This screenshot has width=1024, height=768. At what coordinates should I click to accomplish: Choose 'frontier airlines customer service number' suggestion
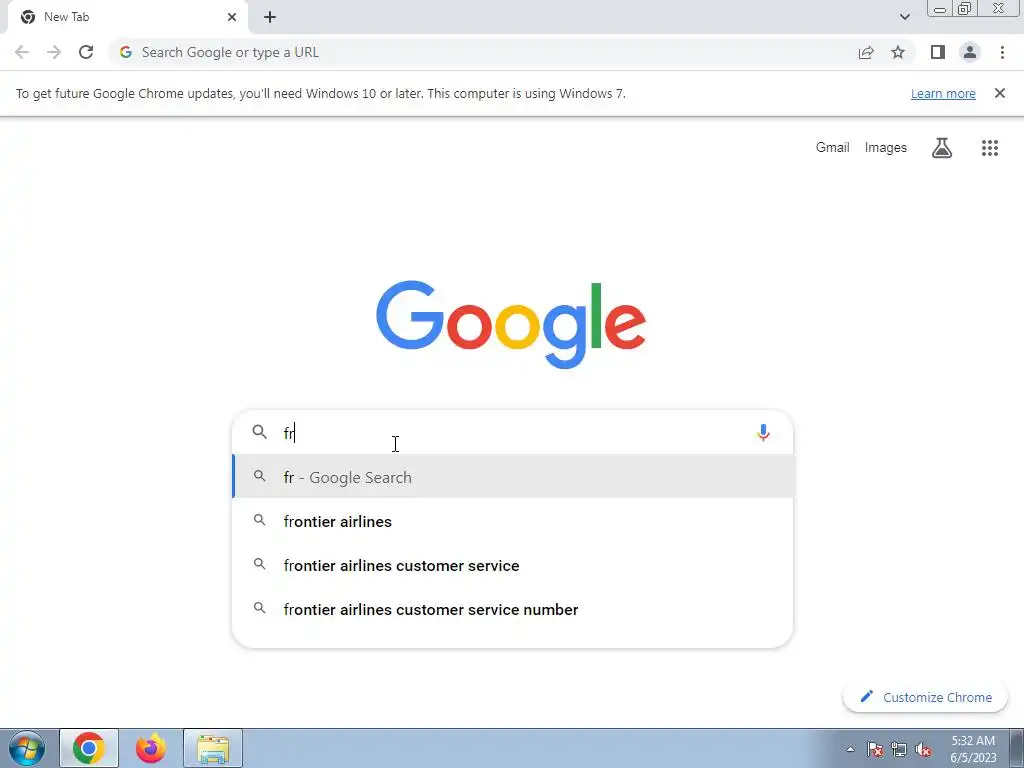point(513,609)
